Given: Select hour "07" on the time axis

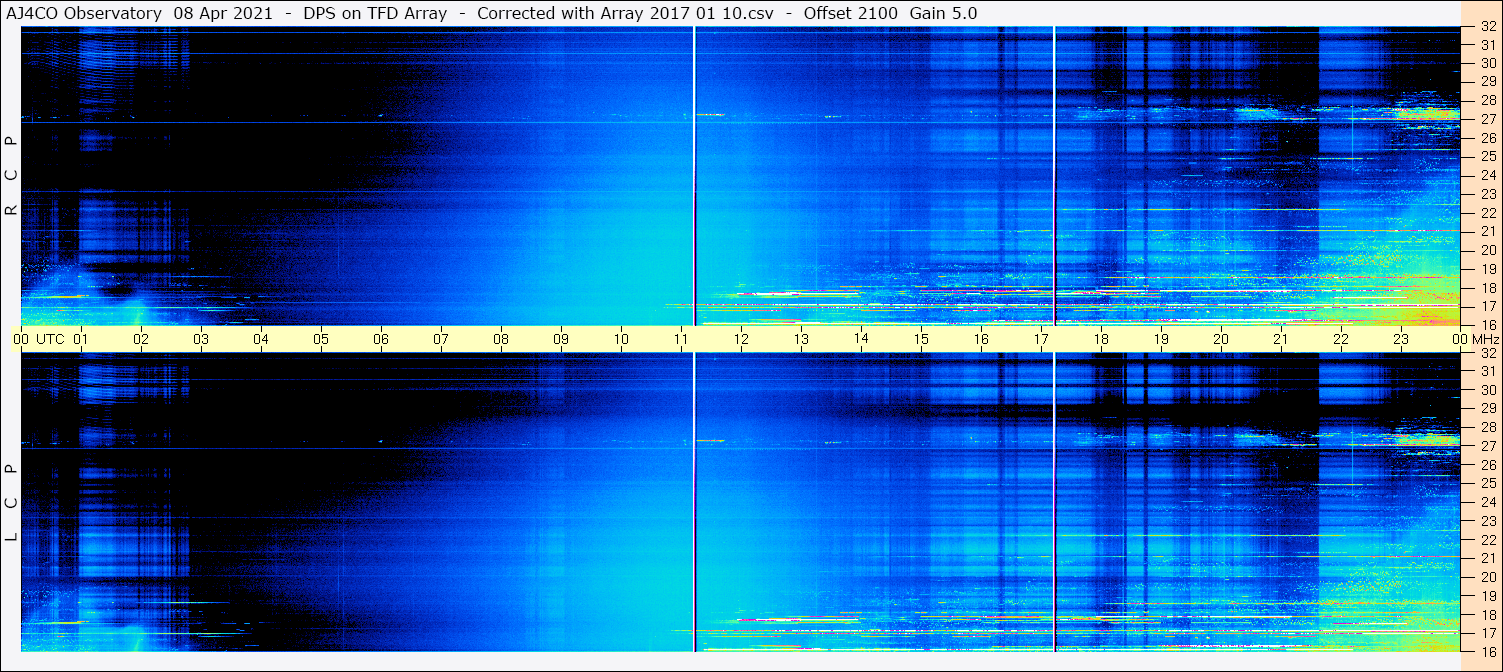Looking at the screenshot, I should (441, 339).
